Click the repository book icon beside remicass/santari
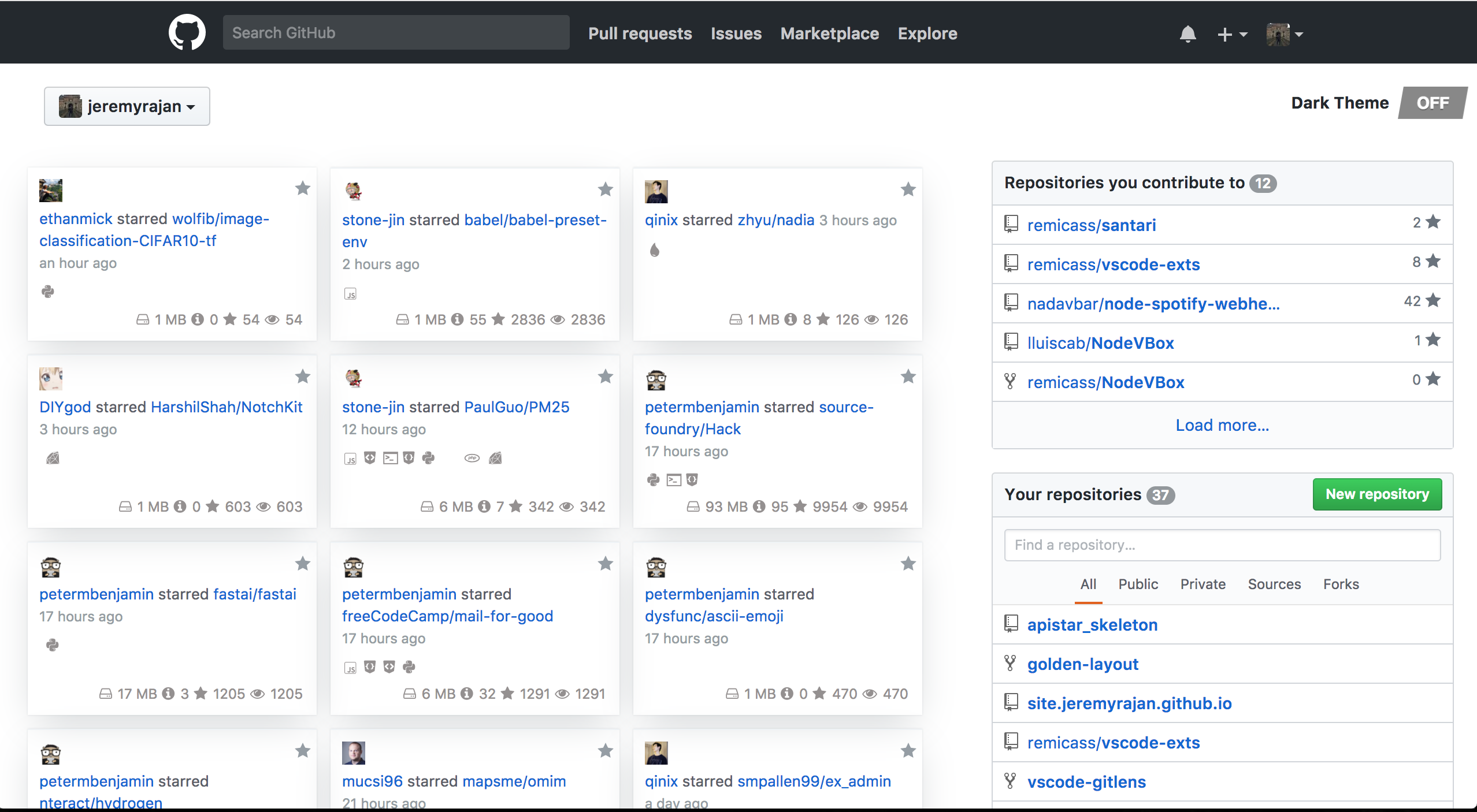This screenshot has height=812, width=1477. (x=1010, y=224)
